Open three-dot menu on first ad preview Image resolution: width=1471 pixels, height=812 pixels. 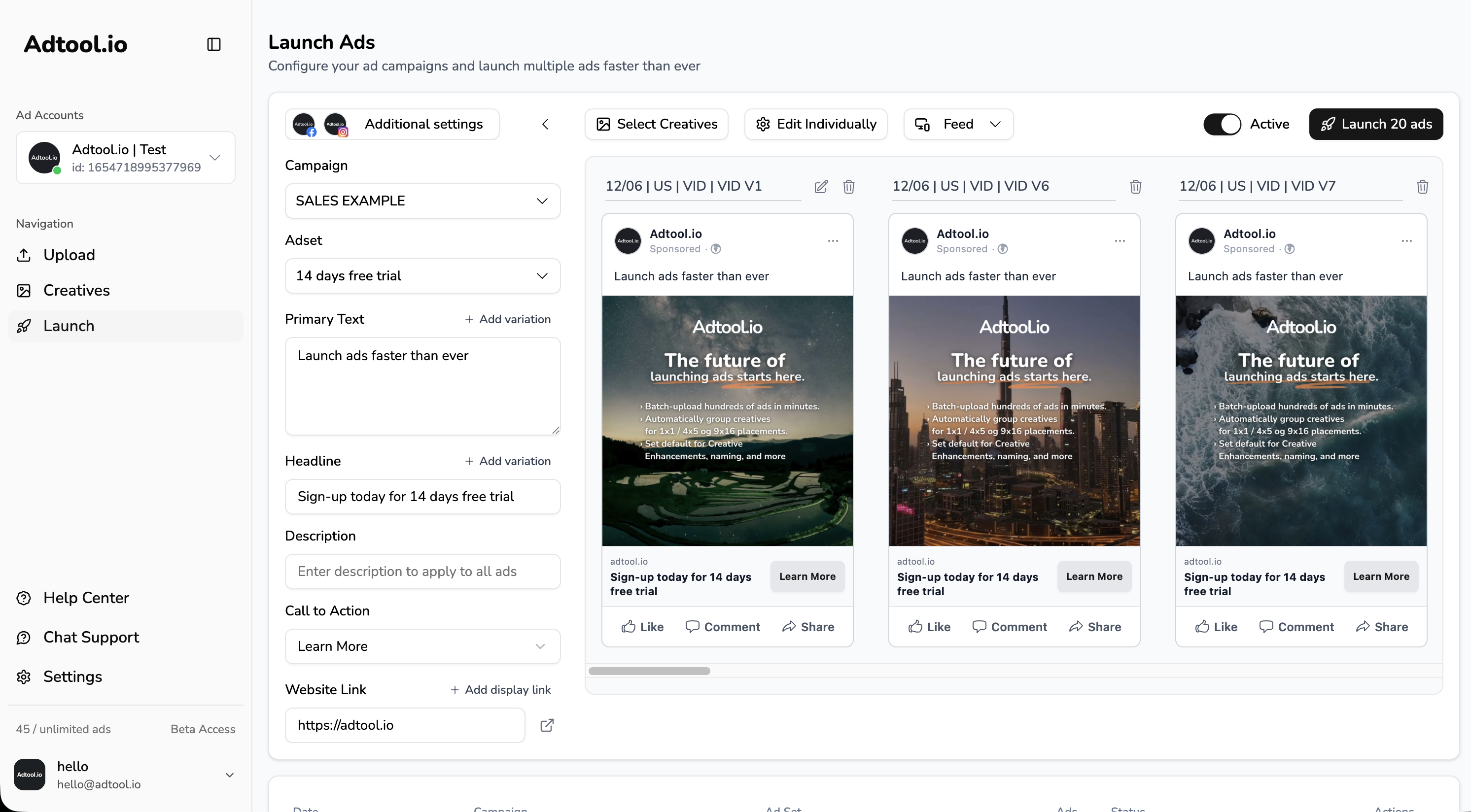(x=833, y=241)
